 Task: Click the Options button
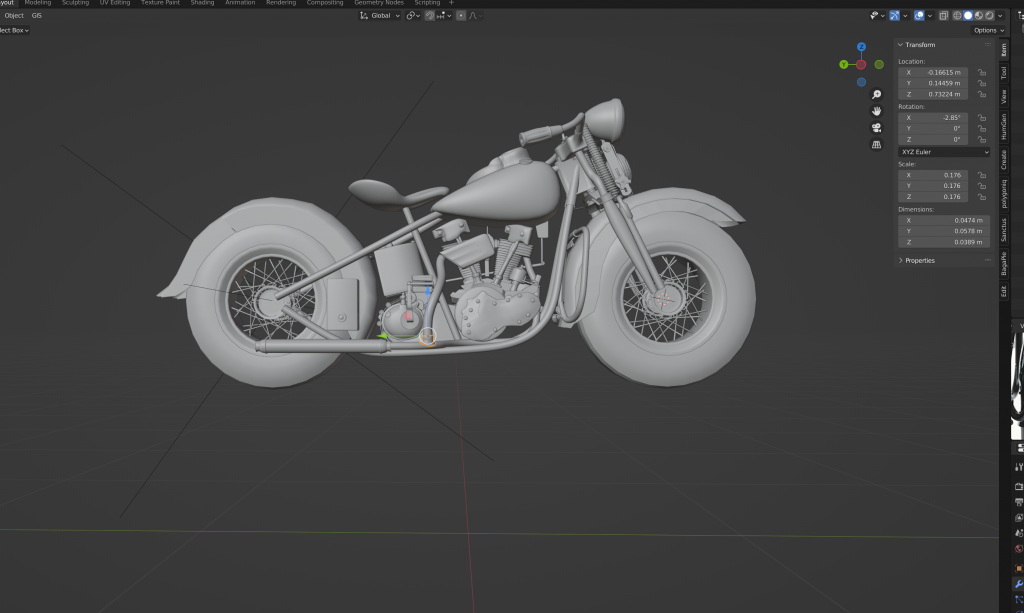click(987, 30)
